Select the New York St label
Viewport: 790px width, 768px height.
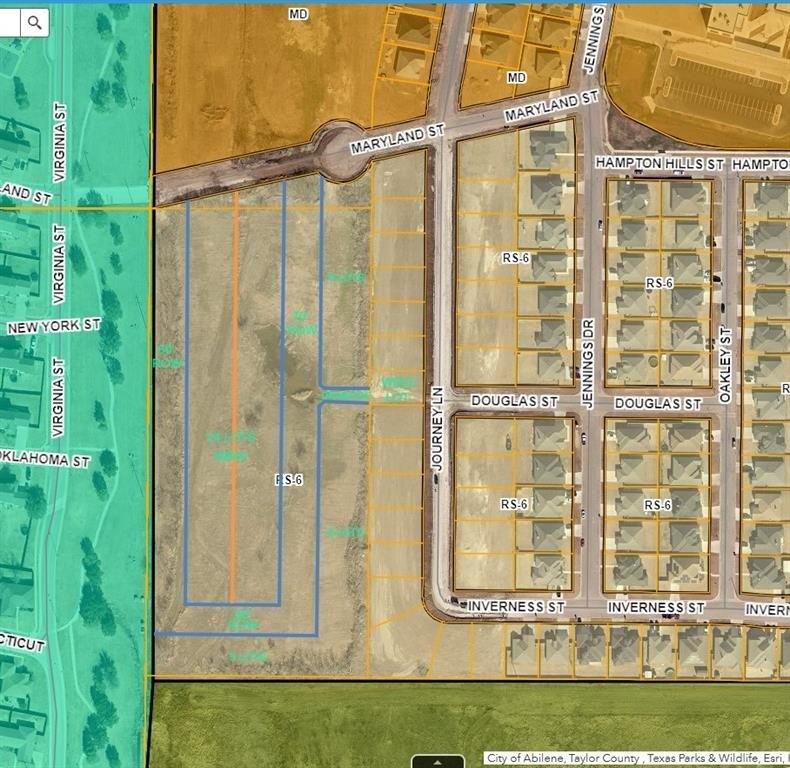pyautogui.click(x=54, y=326)
